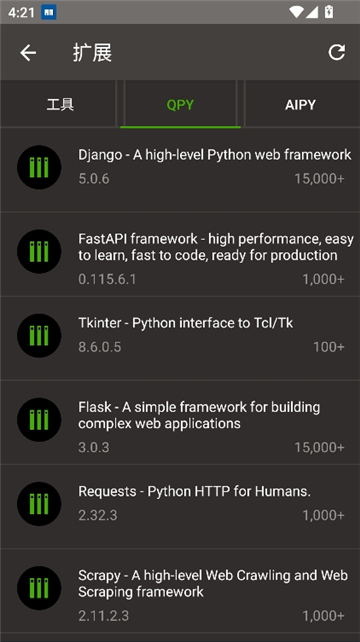
Task: Select the QPY tab
Action: (180, 104)
